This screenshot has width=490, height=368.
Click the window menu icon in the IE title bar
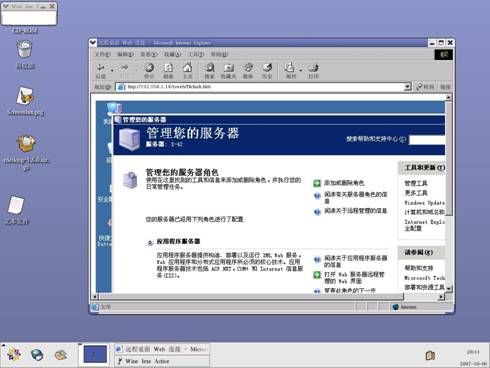[93, 43]
